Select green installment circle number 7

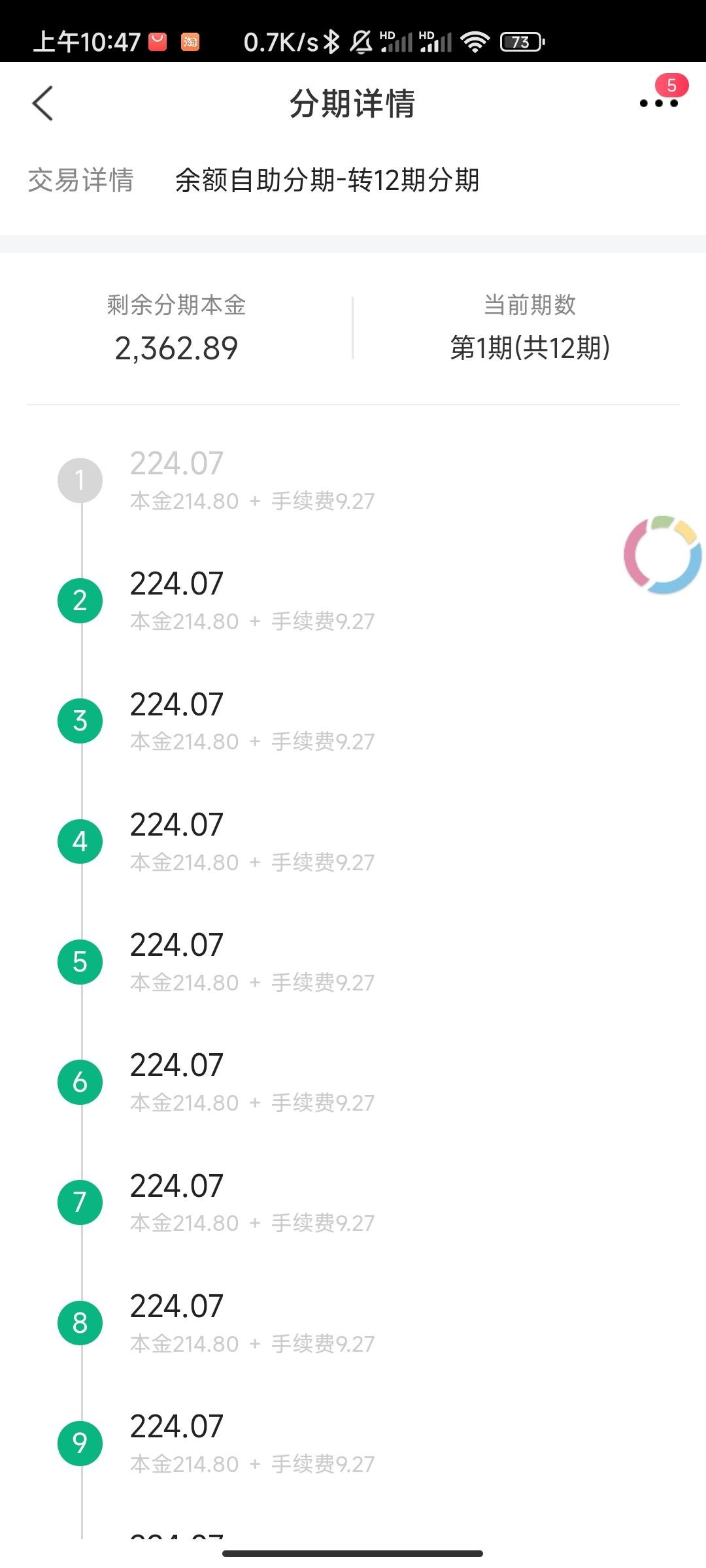[80, 1202]
